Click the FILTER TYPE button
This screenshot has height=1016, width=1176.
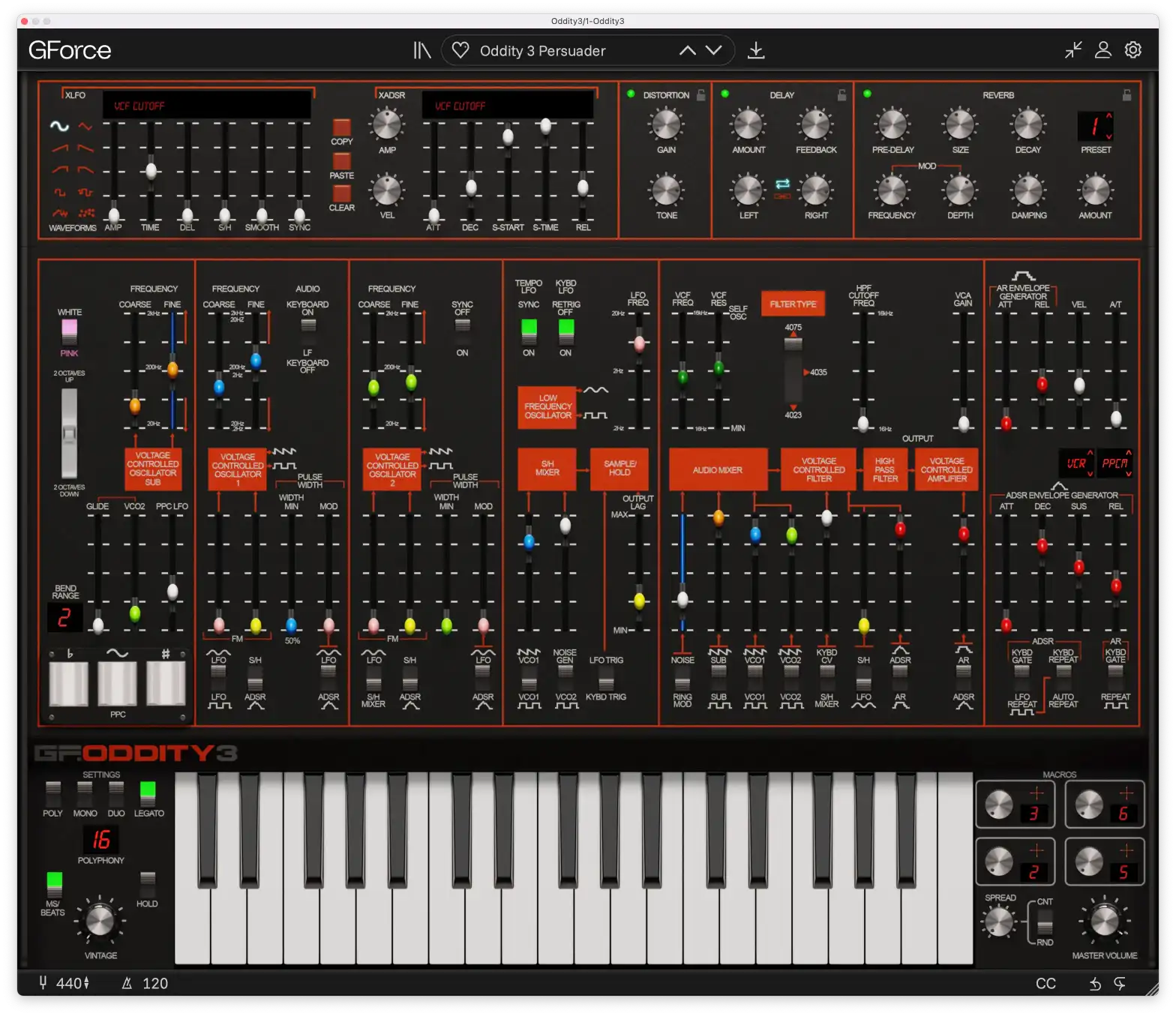(x=793, y=304)
